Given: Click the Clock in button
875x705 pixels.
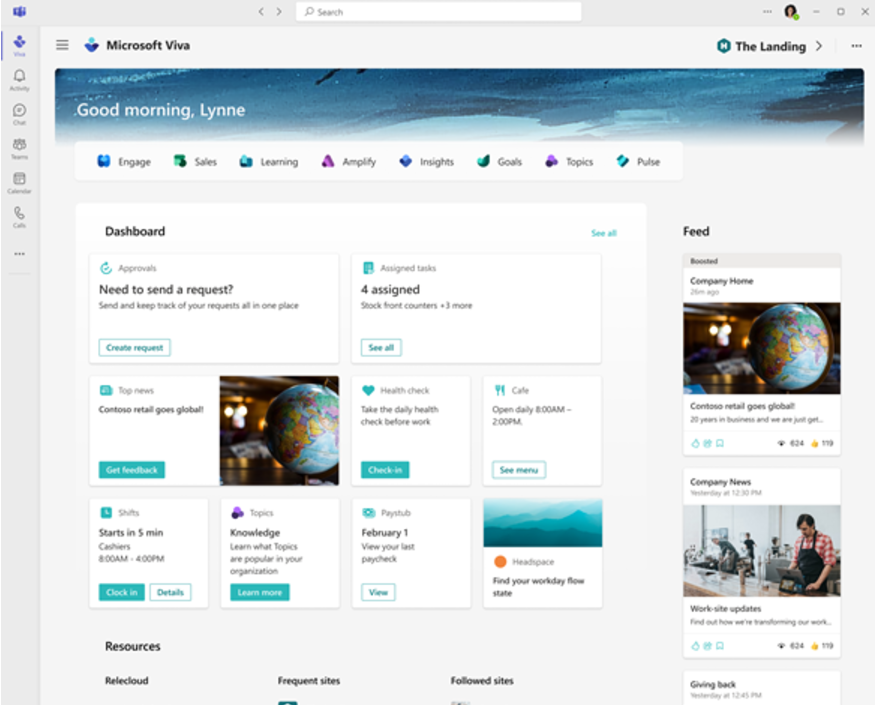Looking at the screenshot, I should [121, 592].
